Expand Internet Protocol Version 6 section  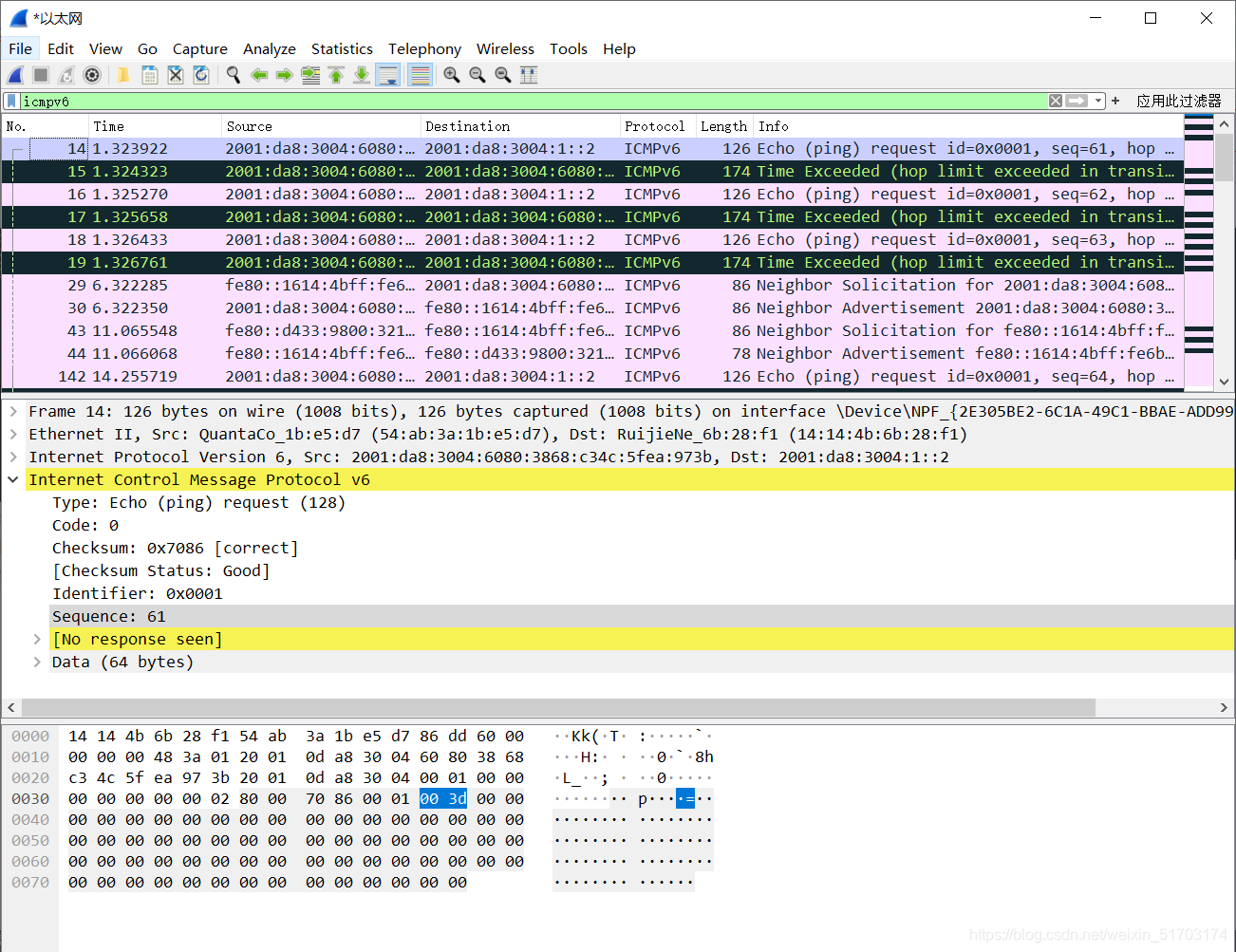click(13, 457)
